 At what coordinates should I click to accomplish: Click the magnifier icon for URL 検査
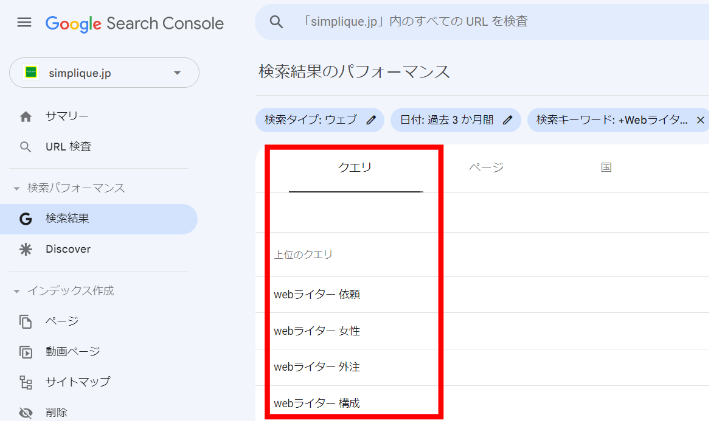[x=26, y=147]
